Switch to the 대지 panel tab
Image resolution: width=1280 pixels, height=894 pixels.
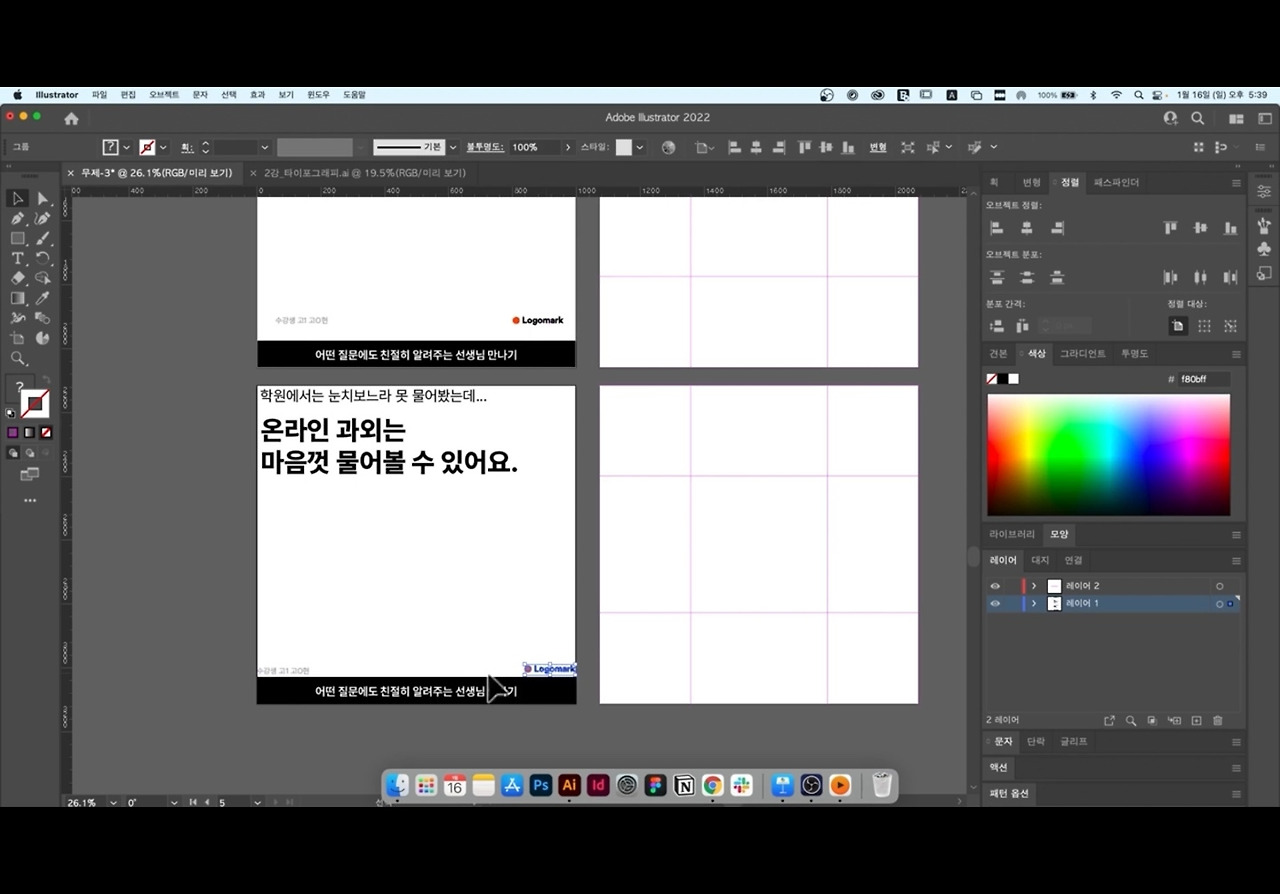[x=1040, y=561]
